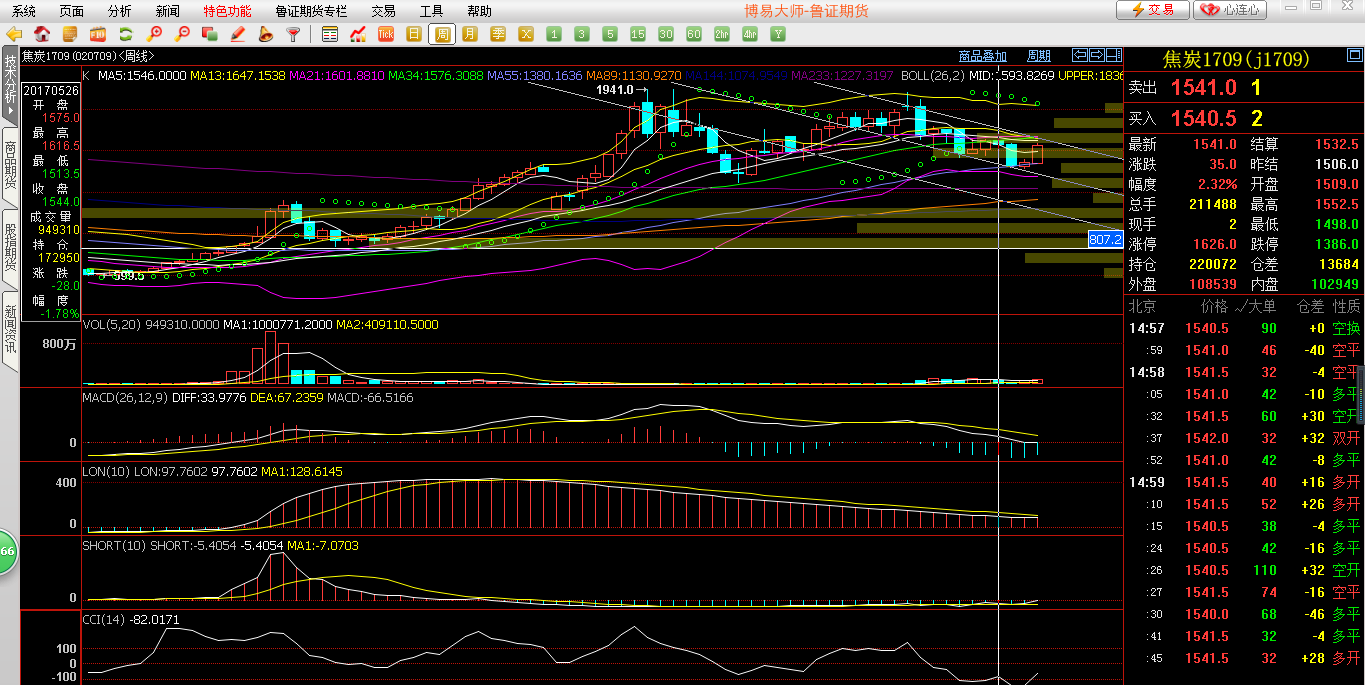
Task: Select the red pencil drawing tool
Action: pyautogui.click(x=238, y=34)
